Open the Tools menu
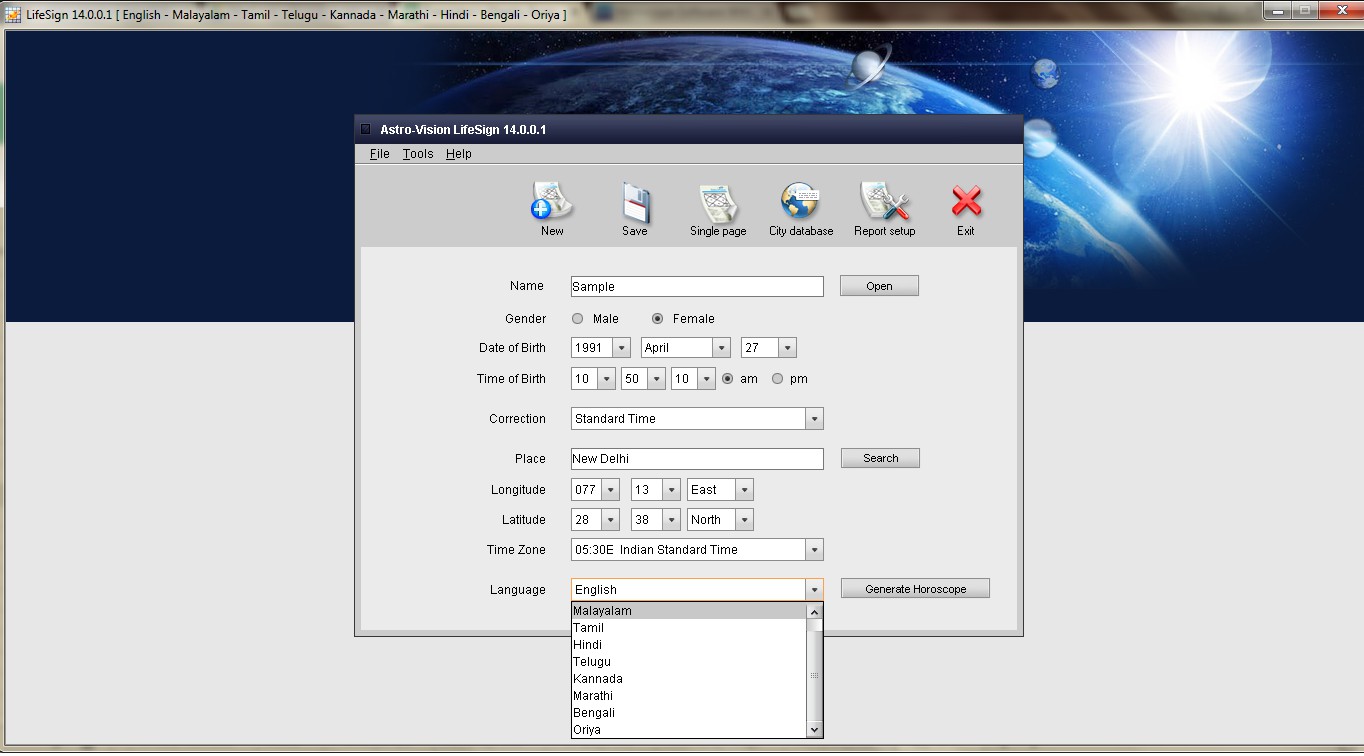 tap(418, 154)
